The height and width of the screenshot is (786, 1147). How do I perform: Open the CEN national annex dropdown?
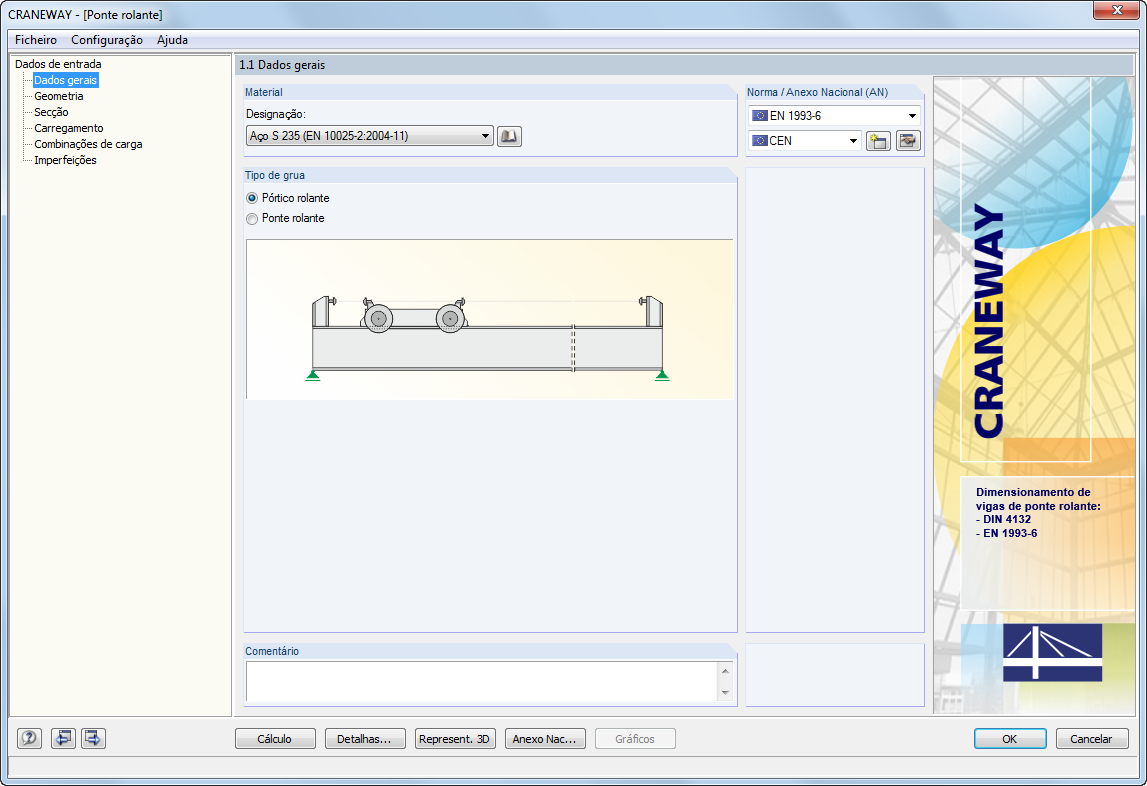(805, 141)
